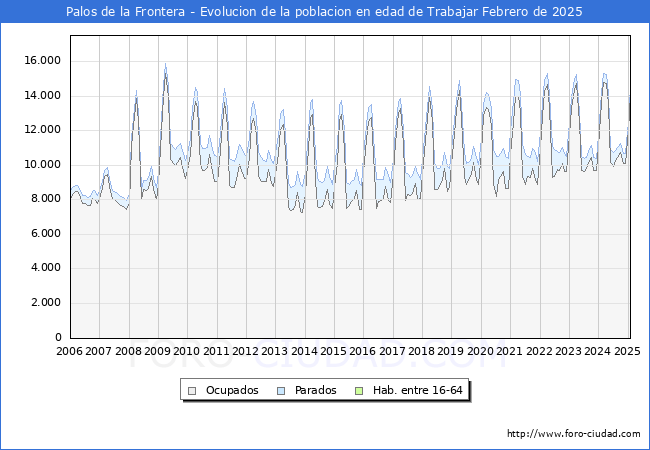Click the 10.000 y-axis label
Image resolution: width=650 pixels, height=450 pixels.
coord(42,165)
